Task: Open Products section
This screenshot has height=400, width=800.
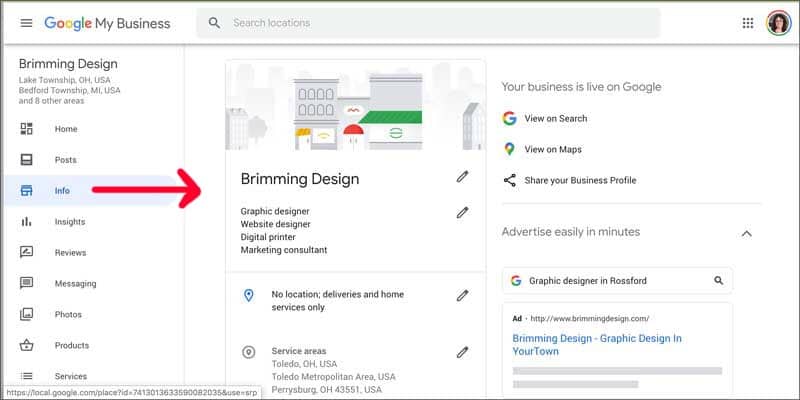Action: (x=72, y=345)
